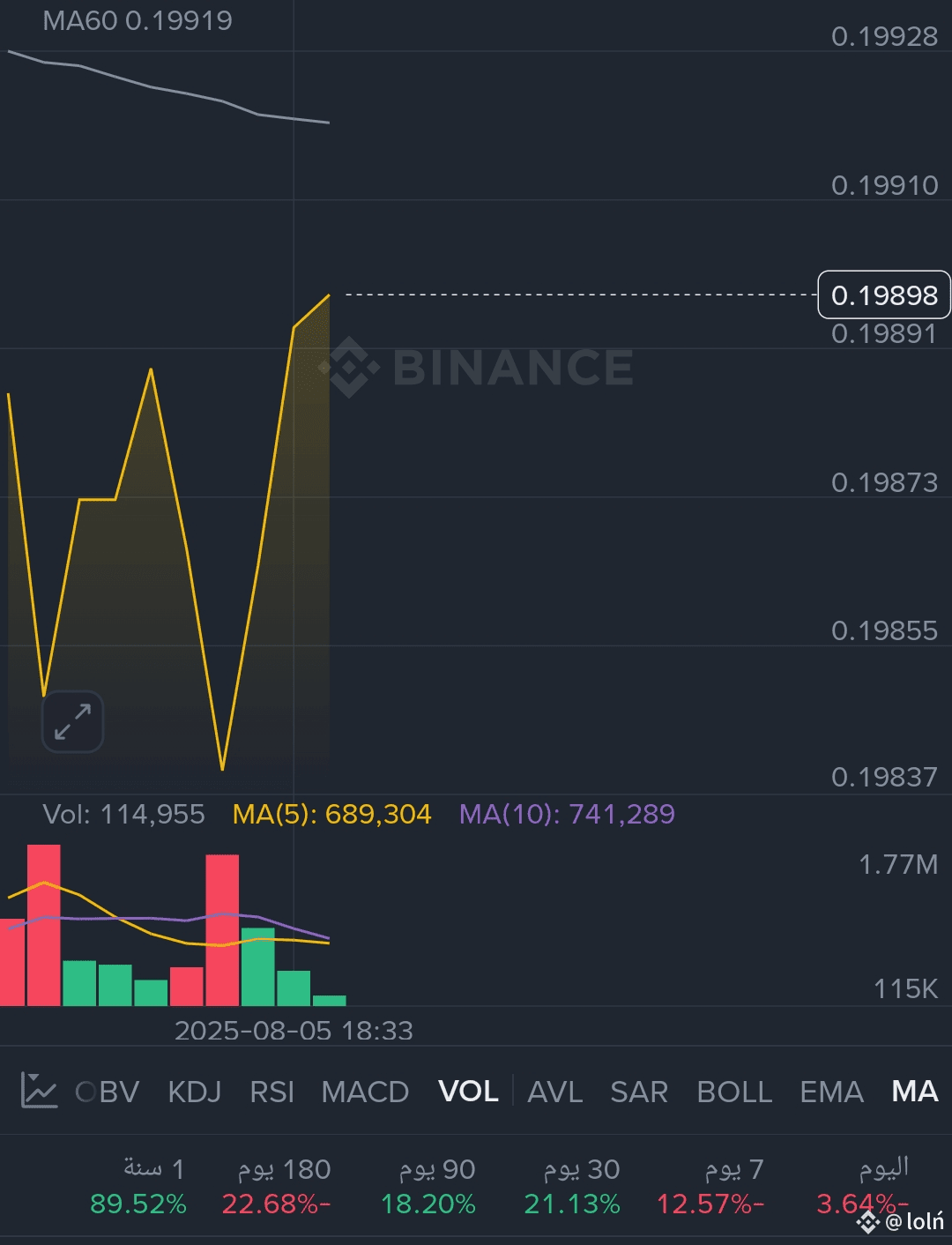Click the 1 year 89.52% performance

[x=138, y=1187]
